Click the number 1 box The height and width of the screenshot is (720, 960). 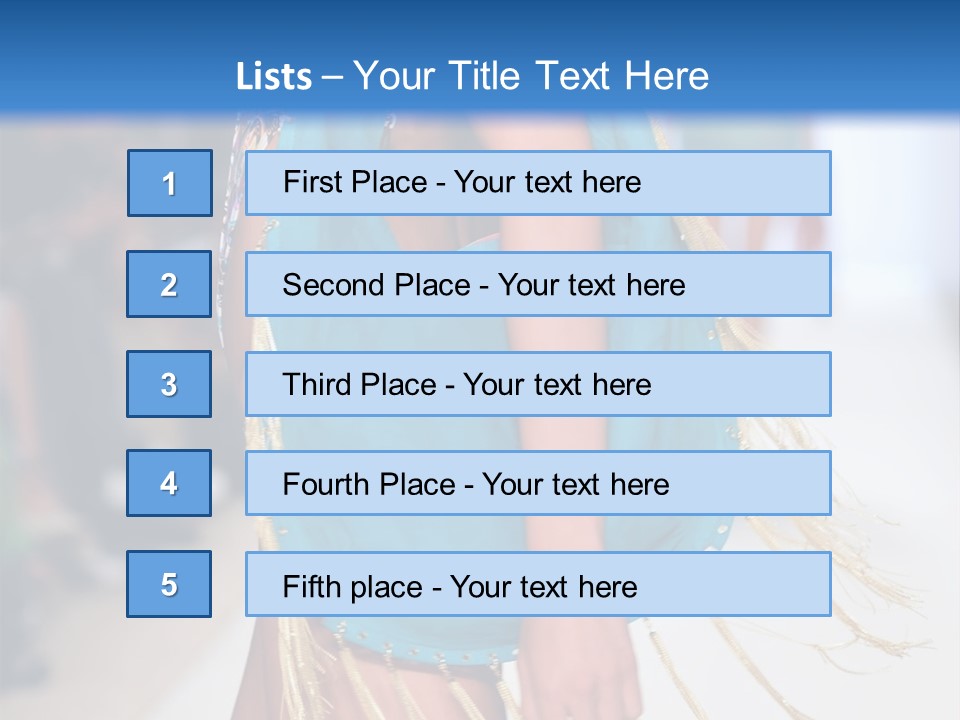[170, 183]
